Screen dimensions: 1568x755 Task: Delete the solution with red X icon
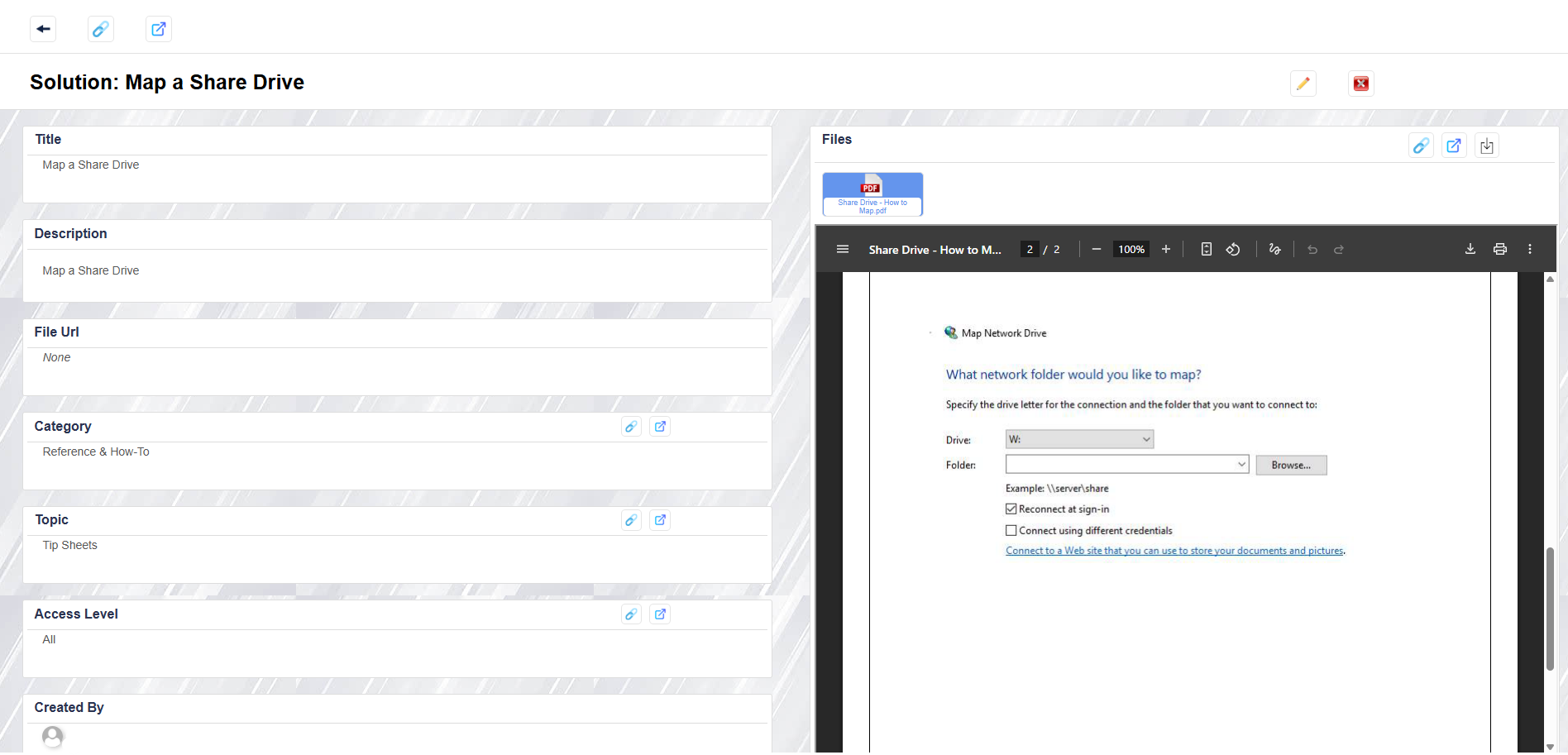click(1360, 84)
